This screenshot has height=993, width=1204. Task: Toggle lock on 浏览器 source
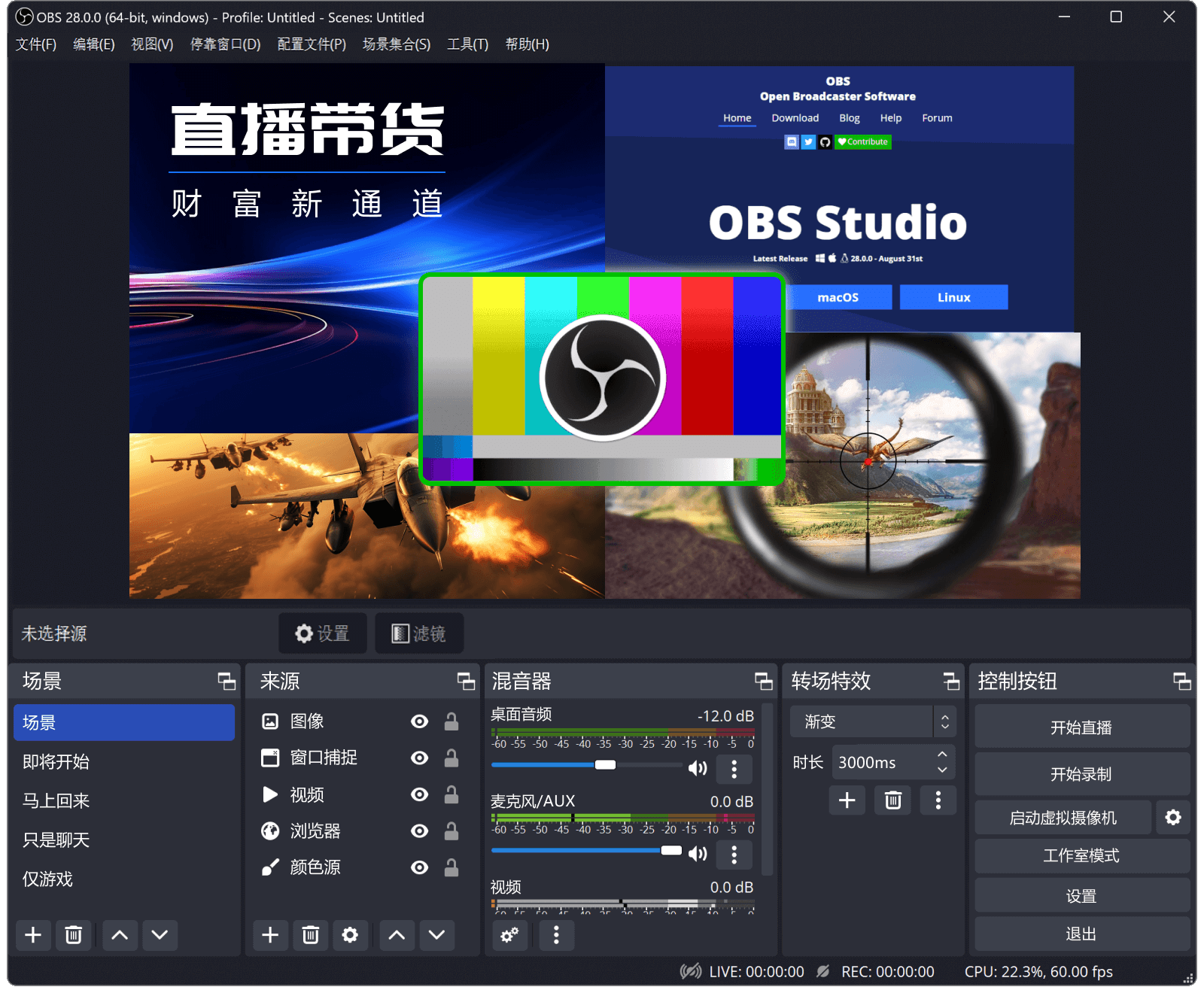[451, 831]
